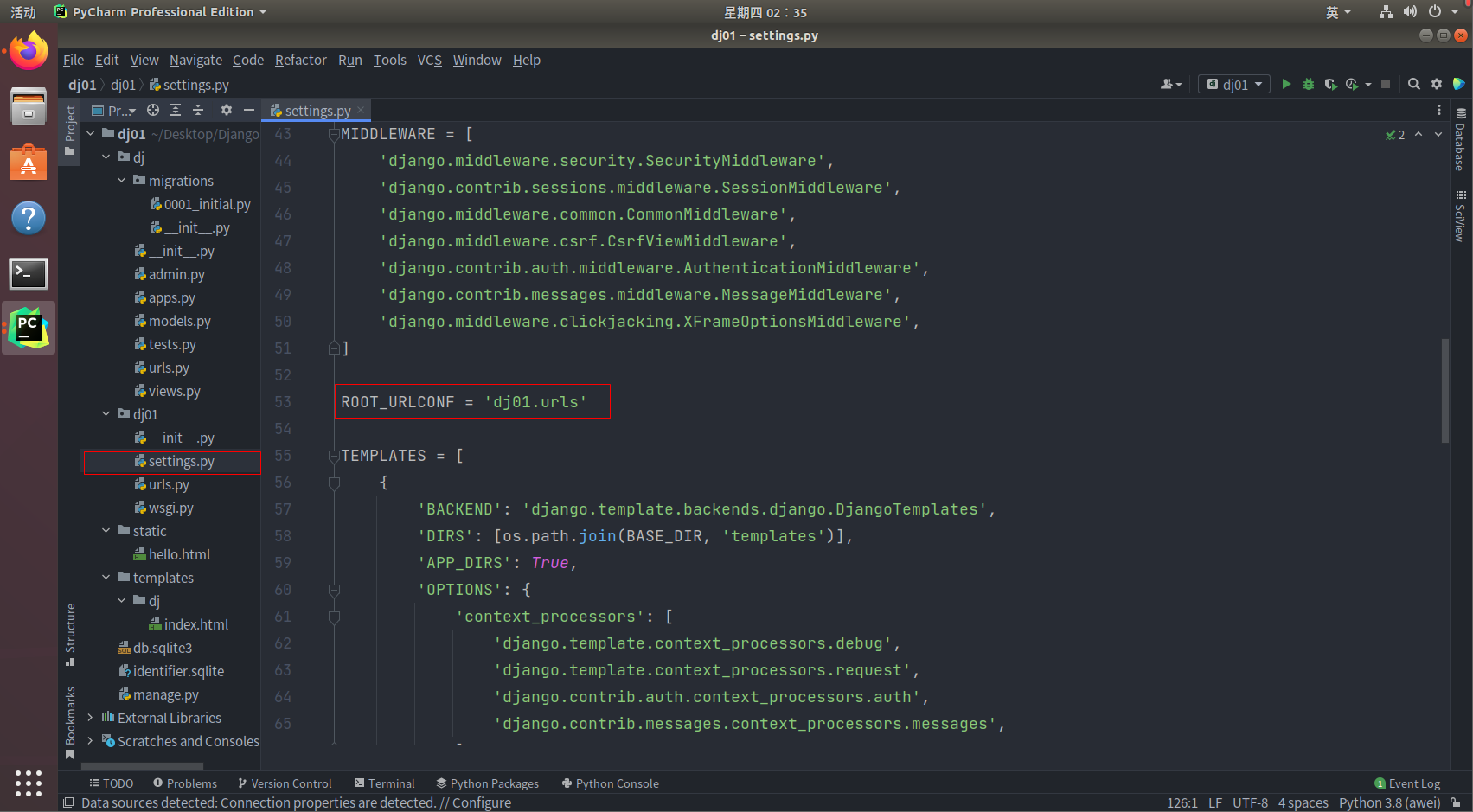
Task: Collapse the migrations folder in tree
Action: tap(122, 181)
